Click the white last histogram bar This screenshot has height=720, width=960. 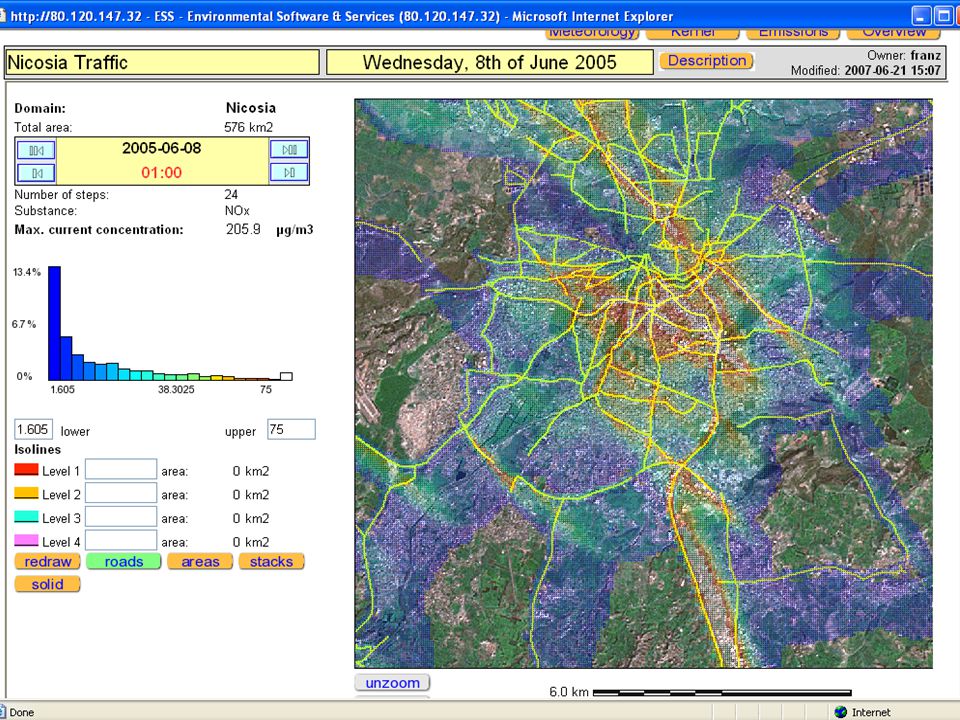[x=286, y=377]
